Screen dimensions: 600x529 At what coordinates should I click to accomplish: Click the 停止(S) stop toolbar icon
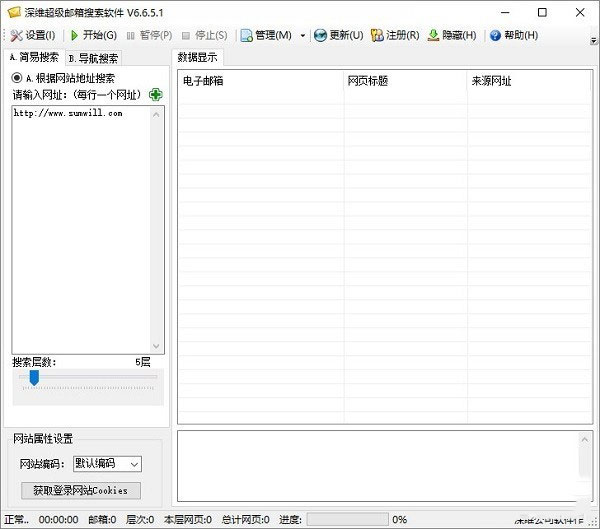coord(186,35)
